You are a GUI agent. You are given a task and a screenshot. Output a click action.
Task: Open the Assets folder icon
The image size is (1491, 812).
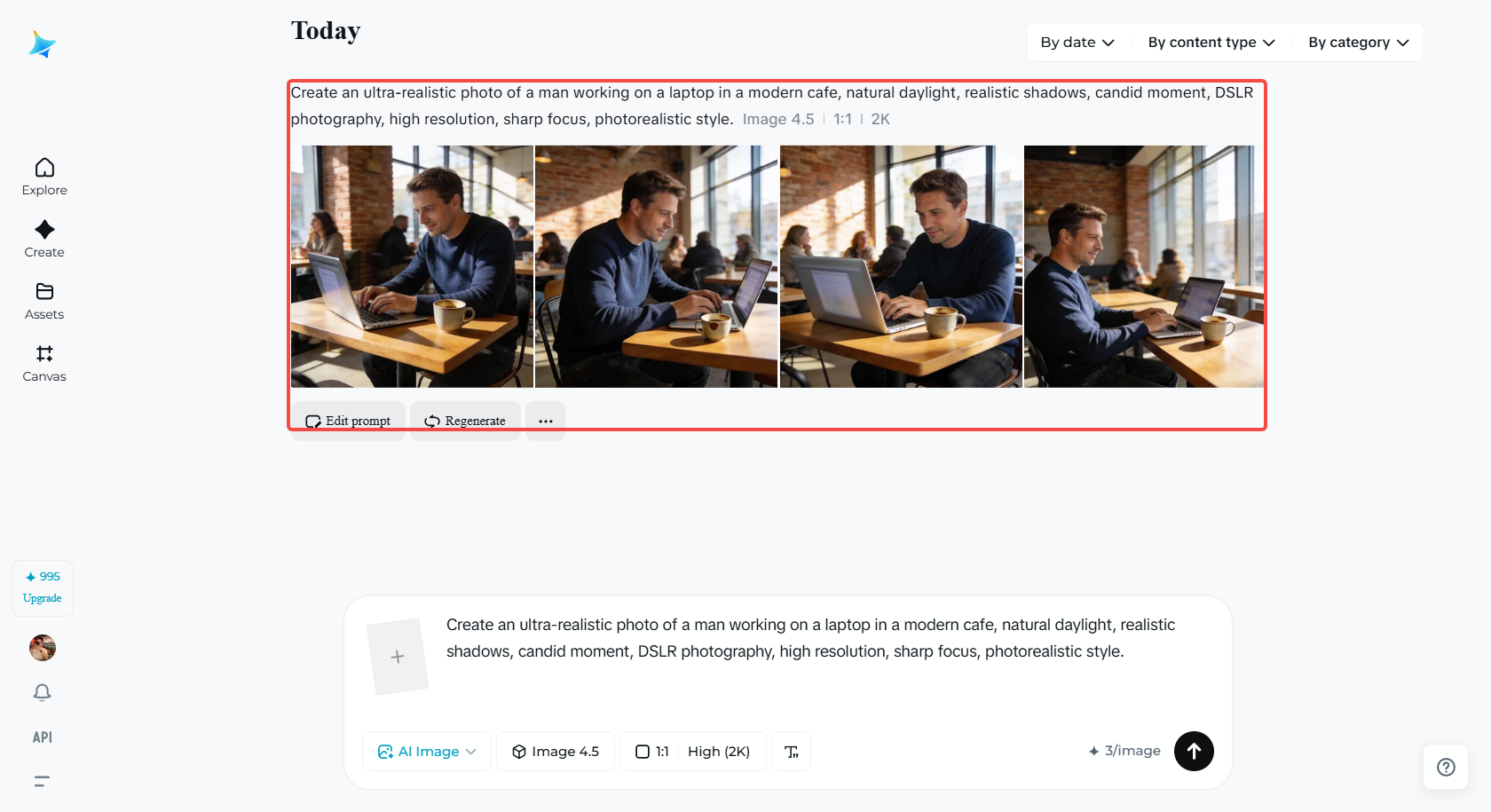click(x=44, y=291)
